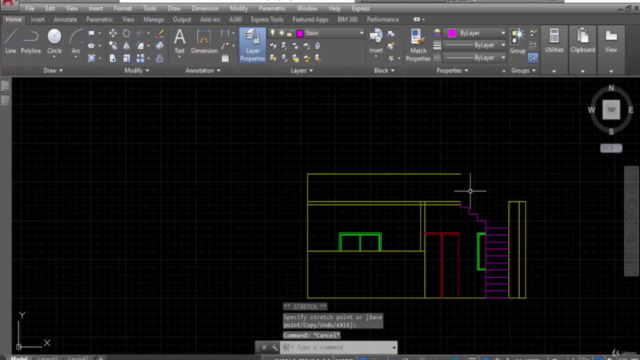Expand the Annotation panel
Image resolution: width=640 pixels, height=360 pixels.
tap(203, 71)
